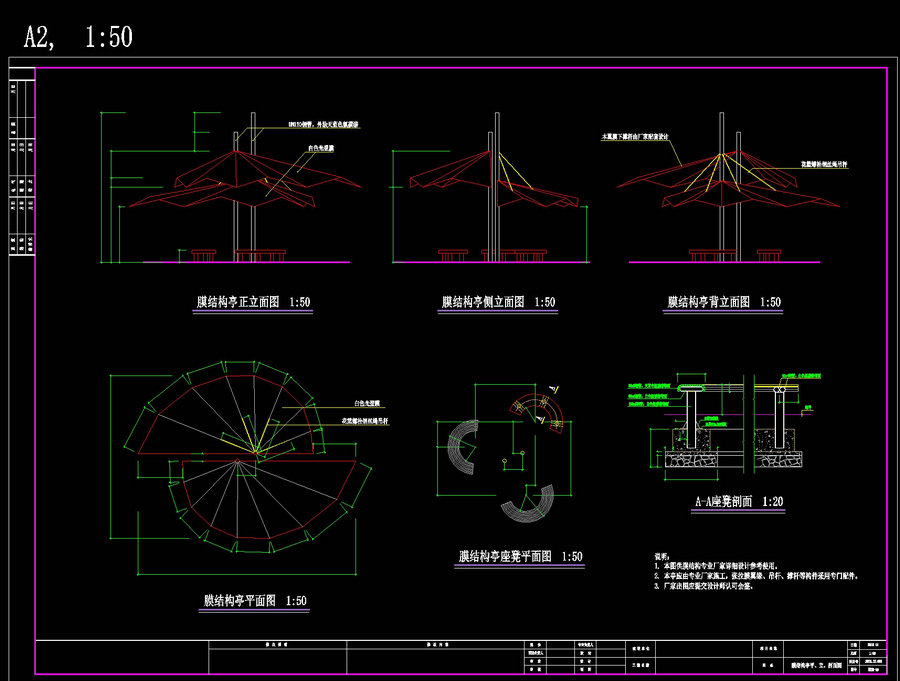Click the 白色电浆膜 annotation in front elevation

point(321,147)
